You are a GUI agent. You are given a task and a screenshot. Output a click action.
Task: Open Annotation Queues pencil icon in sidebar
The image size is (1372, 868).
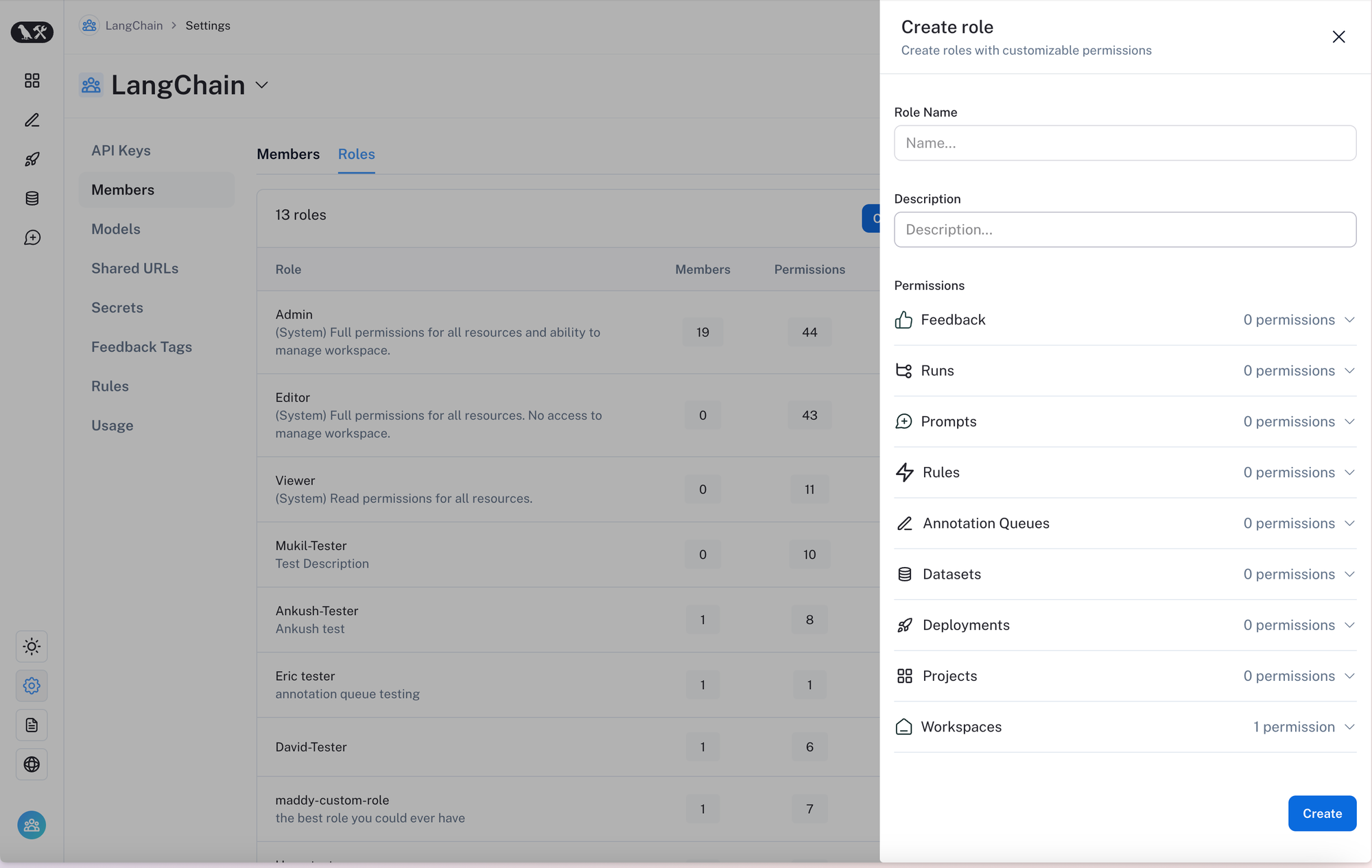tap(32, 121)
